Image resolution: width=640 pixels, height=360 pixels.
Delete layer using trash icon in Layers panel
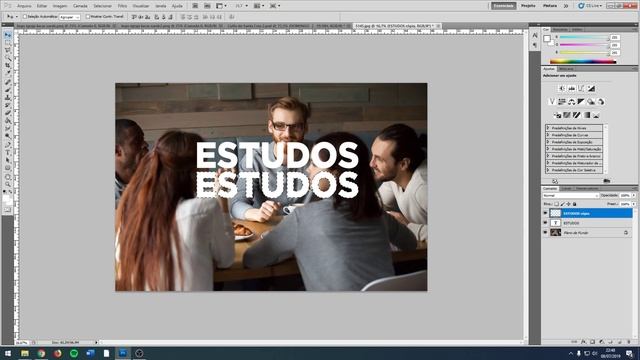[629, 342]
